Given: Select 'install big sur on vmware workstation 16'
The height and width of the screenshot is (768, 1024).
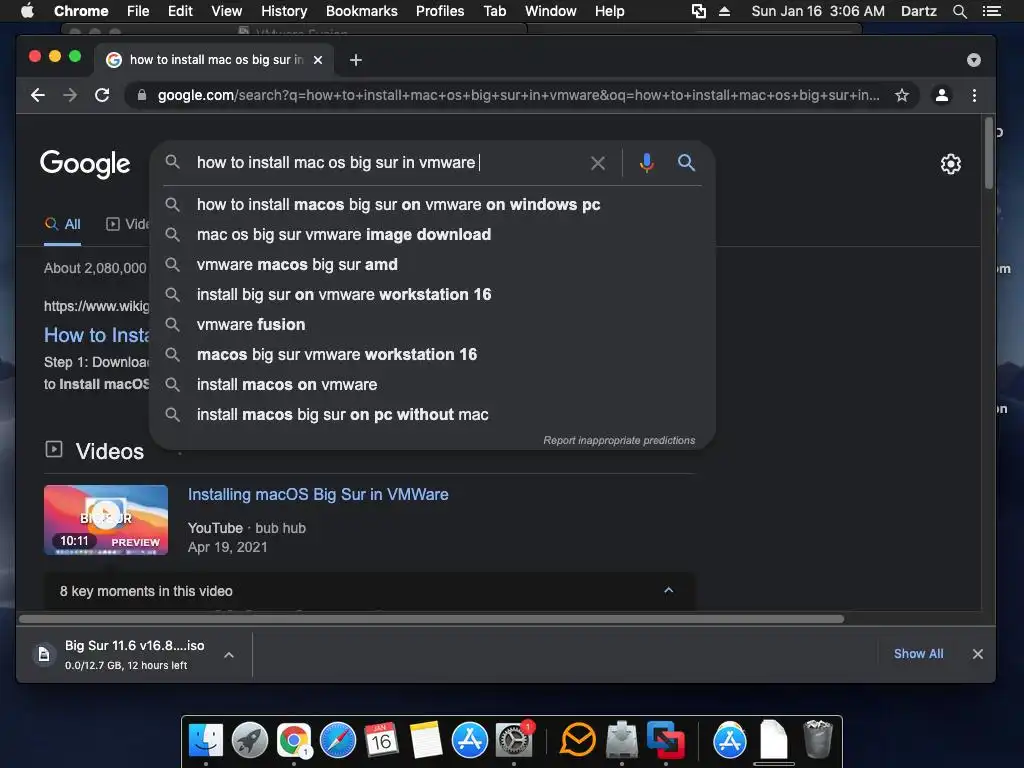Looking at the screenshot, I should [x=432, y=295].
